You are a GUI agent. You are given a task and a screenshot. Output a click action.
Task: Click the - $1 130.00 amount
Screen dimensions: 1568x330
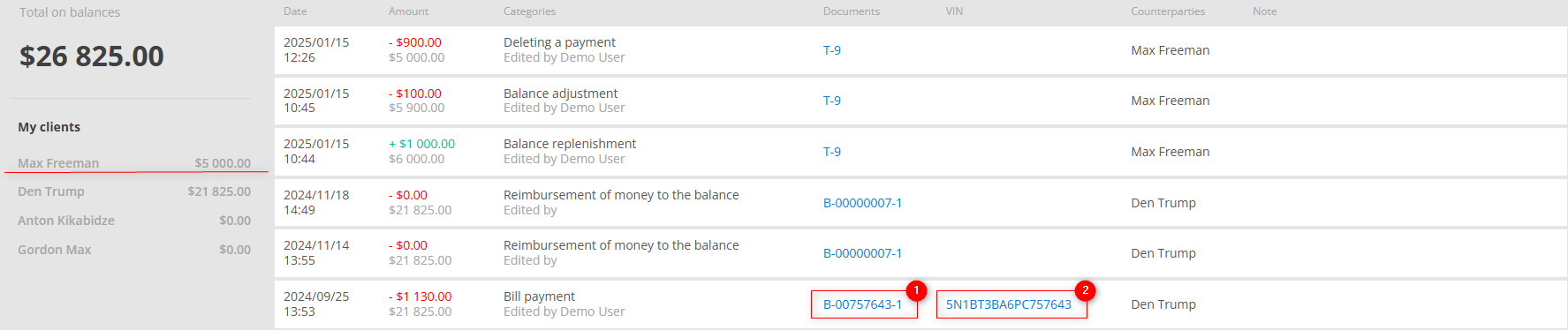click(420, 296)
